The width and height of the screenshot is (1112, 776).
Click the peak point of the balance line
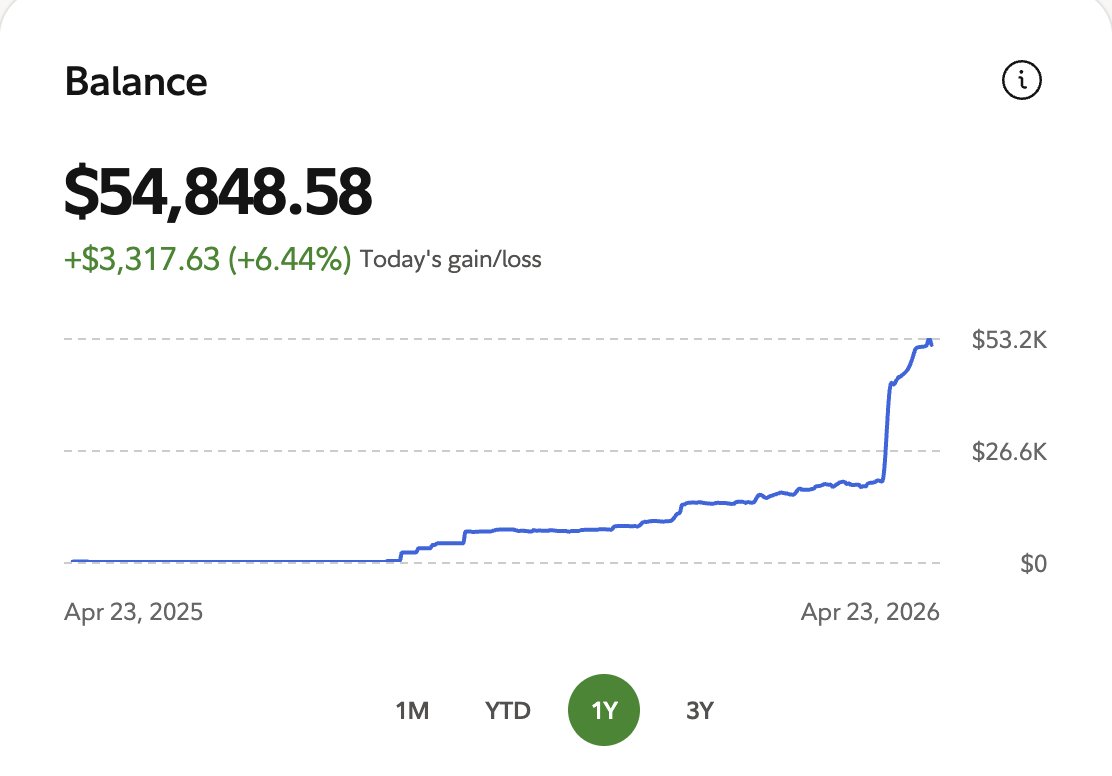pyautogui.click(x=929, y=341)
